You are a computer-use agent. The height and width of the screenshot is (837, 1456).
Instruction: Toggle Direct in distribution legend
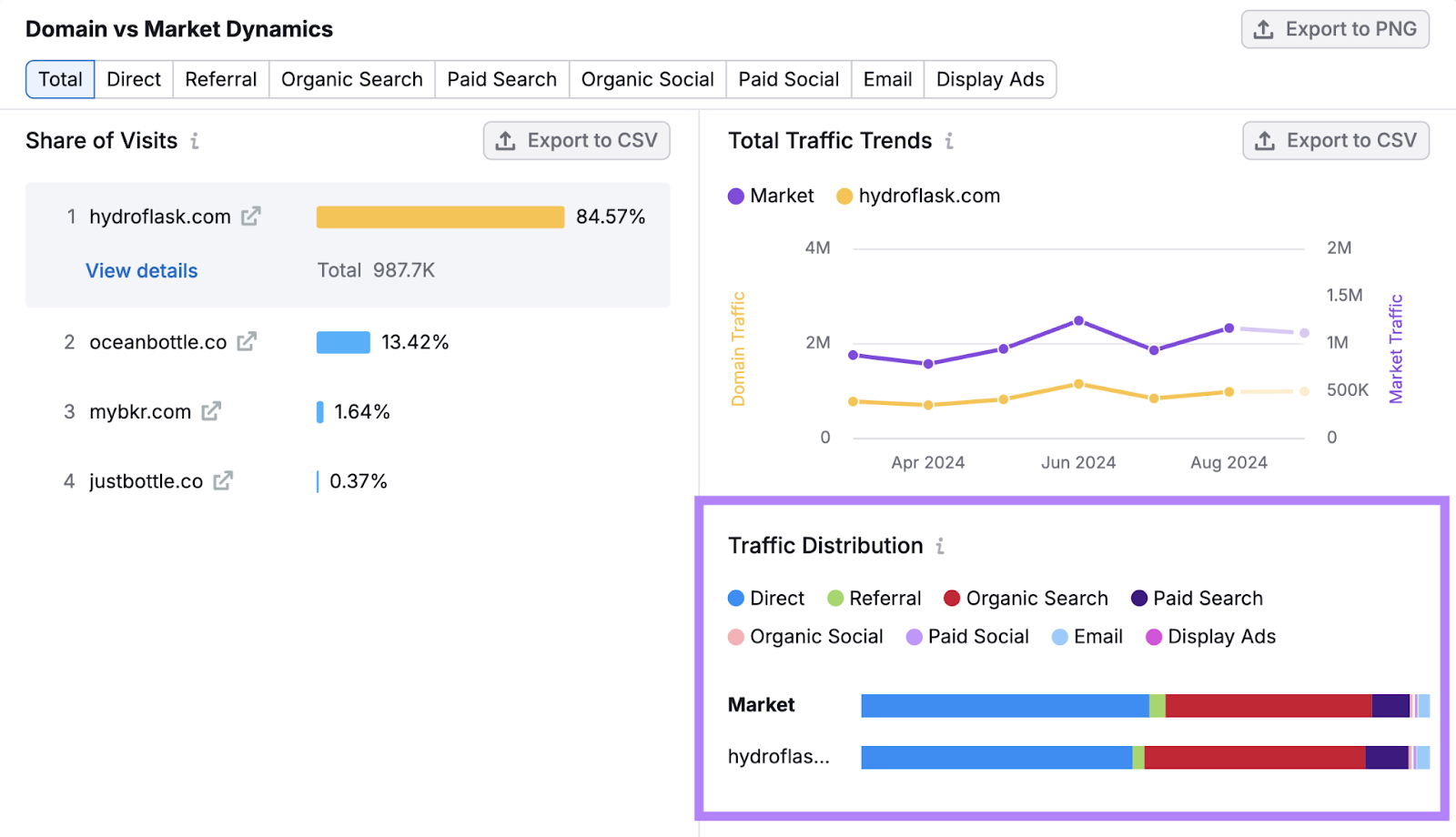click(x=766, y=598)
